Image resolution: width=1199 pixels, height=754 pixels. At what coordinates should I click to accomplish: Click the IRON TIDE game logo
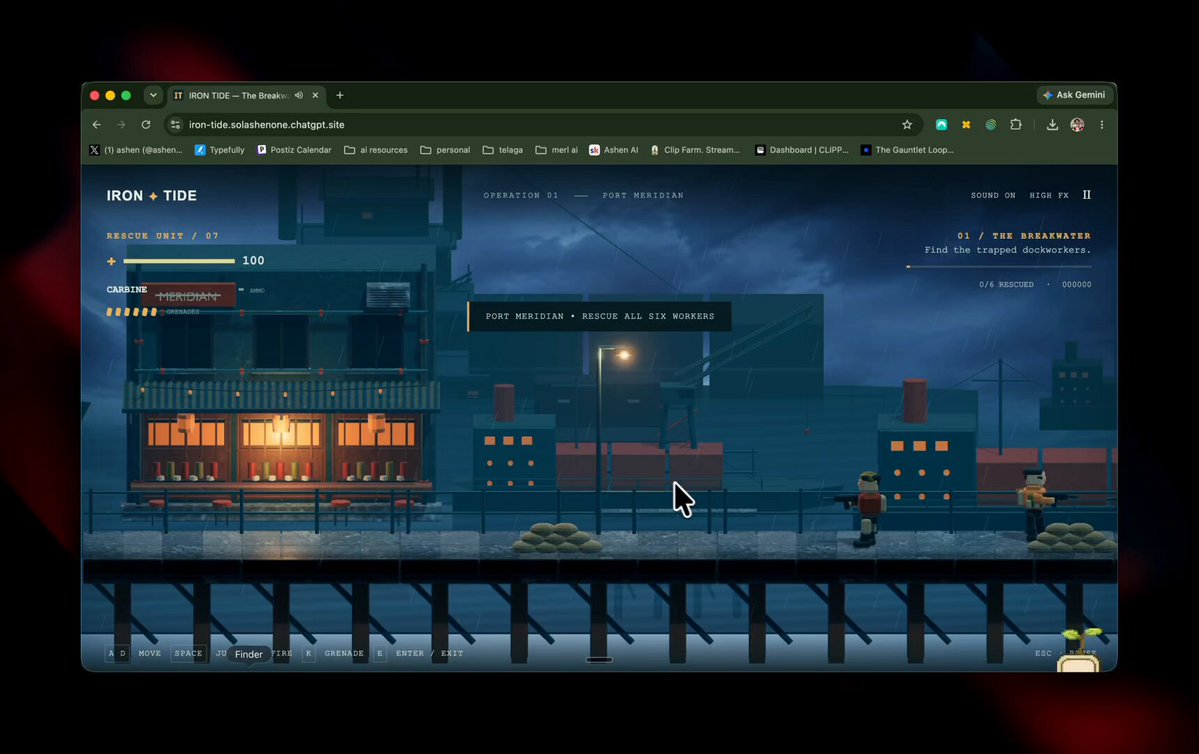pyautogui.click(x=151, y=196)
